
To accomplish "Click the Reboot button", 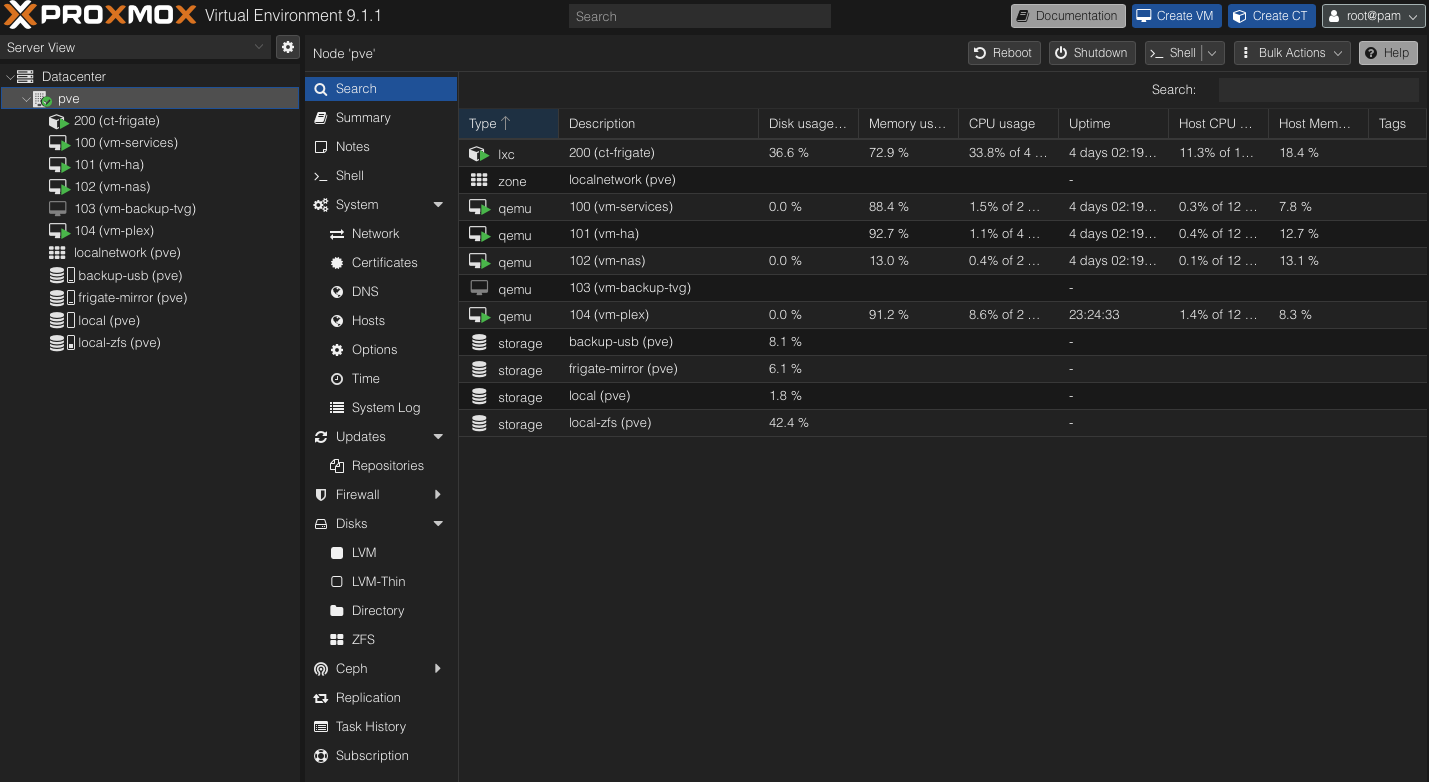I will click(x=1004, y=53).
